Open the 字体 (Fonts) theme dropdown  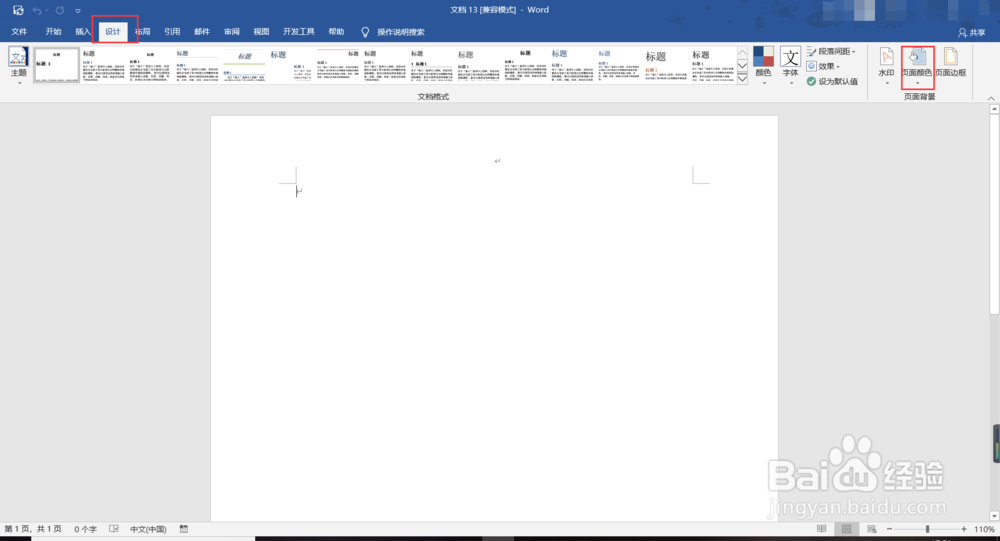click(791, 64)
